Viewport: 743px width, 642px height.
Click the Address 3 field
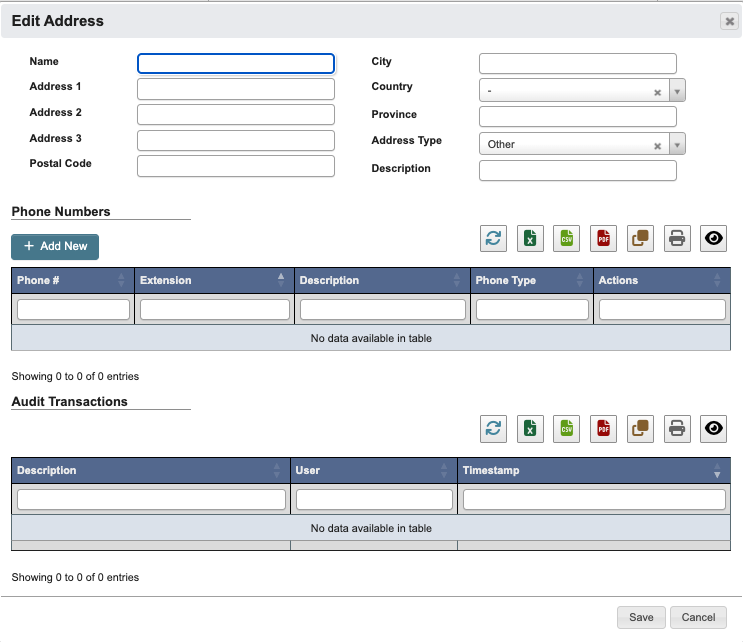click(x=236, y=141)
